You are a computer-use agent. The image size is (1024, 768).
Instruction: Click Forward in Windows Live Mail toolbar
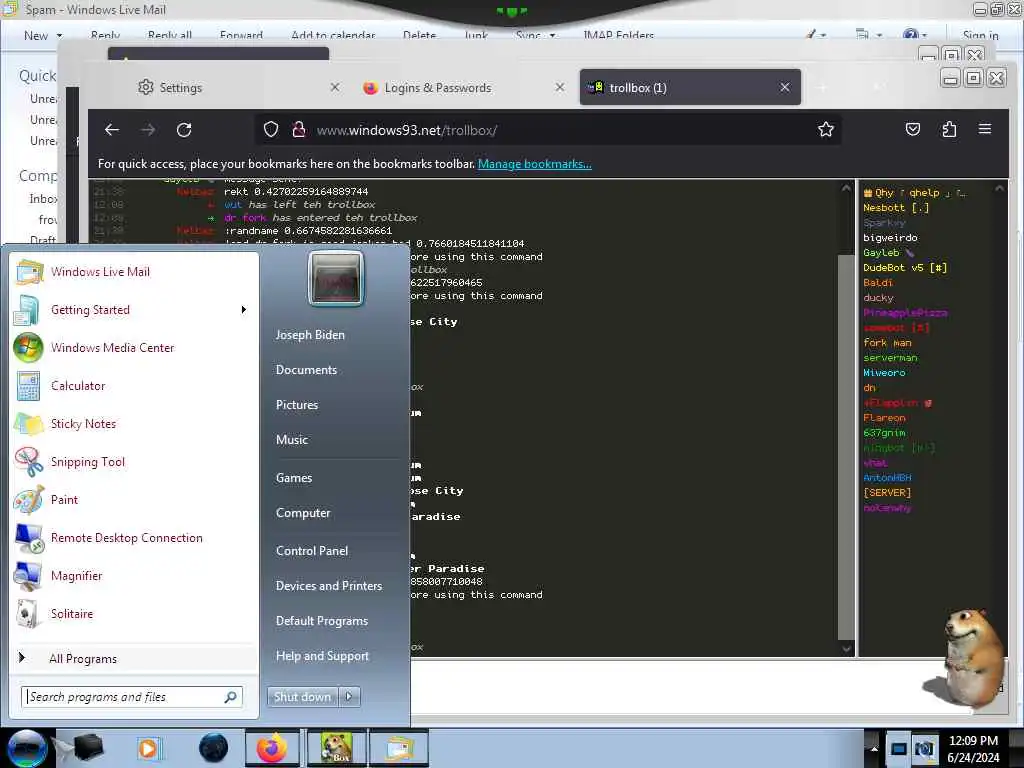tap(241, 36)
